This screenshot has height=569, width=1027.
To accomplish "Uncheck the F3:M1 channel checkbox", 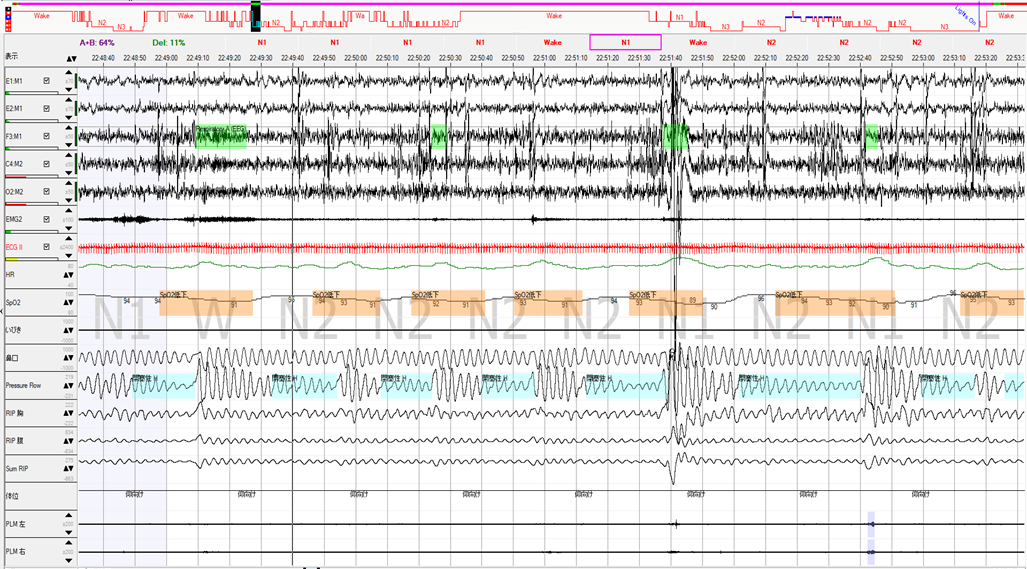I will [x=47, y=136].
